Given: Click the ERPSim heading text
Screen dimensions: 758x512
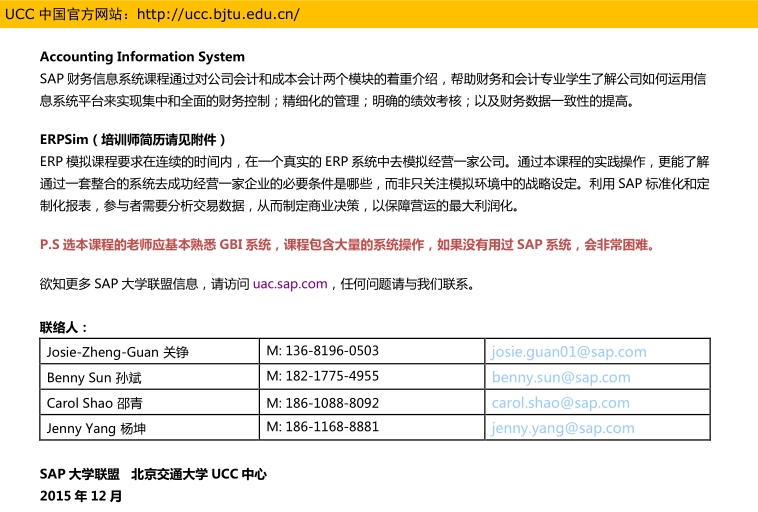Looking at the screenshot, I should [132, 140].
